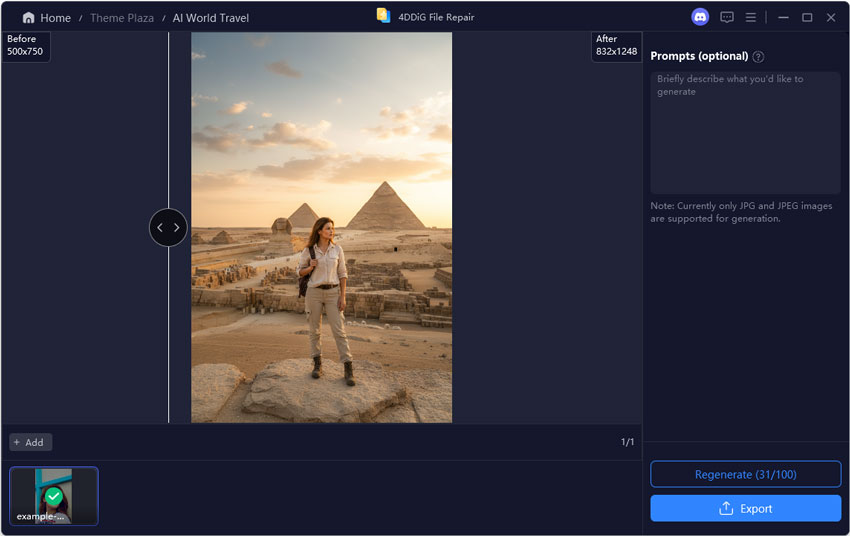The width and height of the screenshot is (850, 536).
Task: Open the feedback chat bubble icon
Action: point(727,17)
